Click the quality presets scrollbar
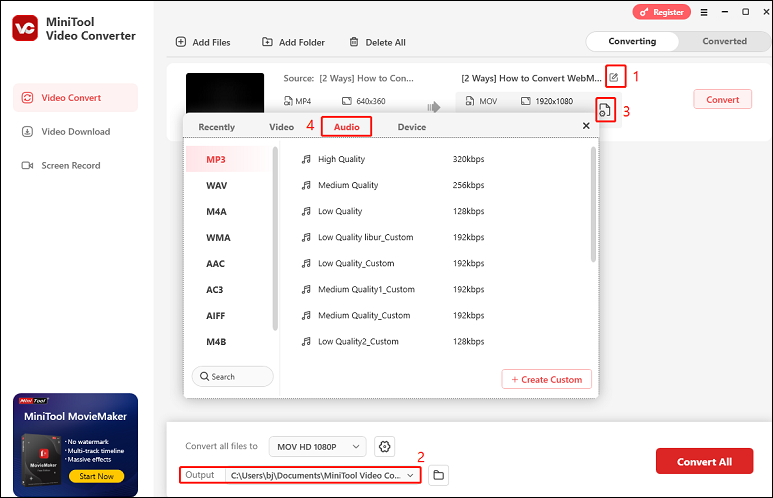The width and height of the screenshot is (773, 498). pyautogui.click(x=593, y=205)
